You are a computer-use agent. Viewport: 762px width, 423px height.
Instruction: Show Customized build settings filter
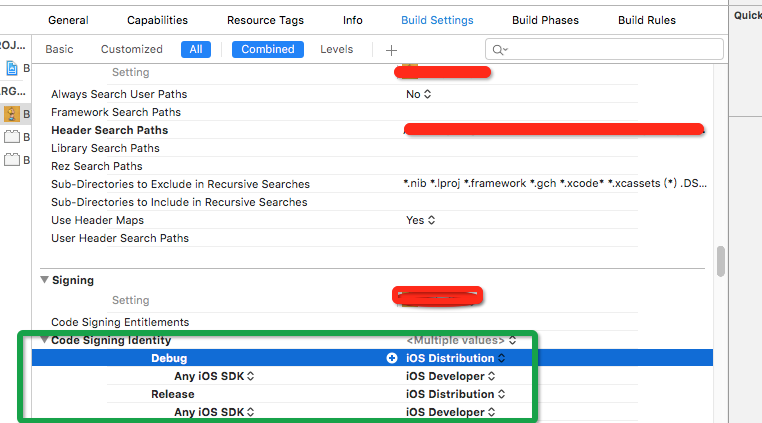pyautogui.click(x=132, y=50)
